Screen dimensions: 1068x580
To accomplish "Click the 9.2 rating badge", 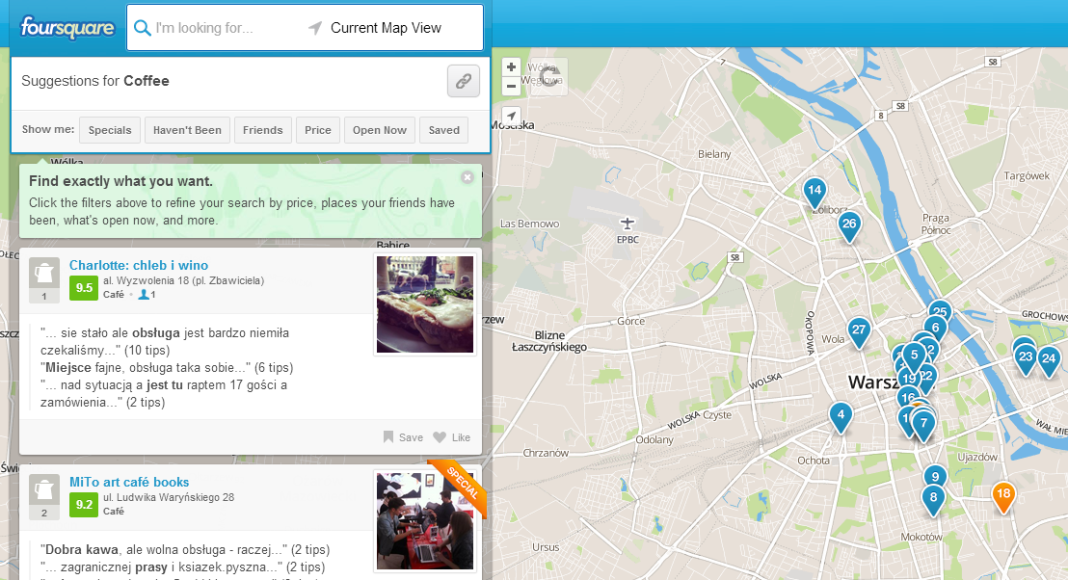I will click(x=84, y=504).
